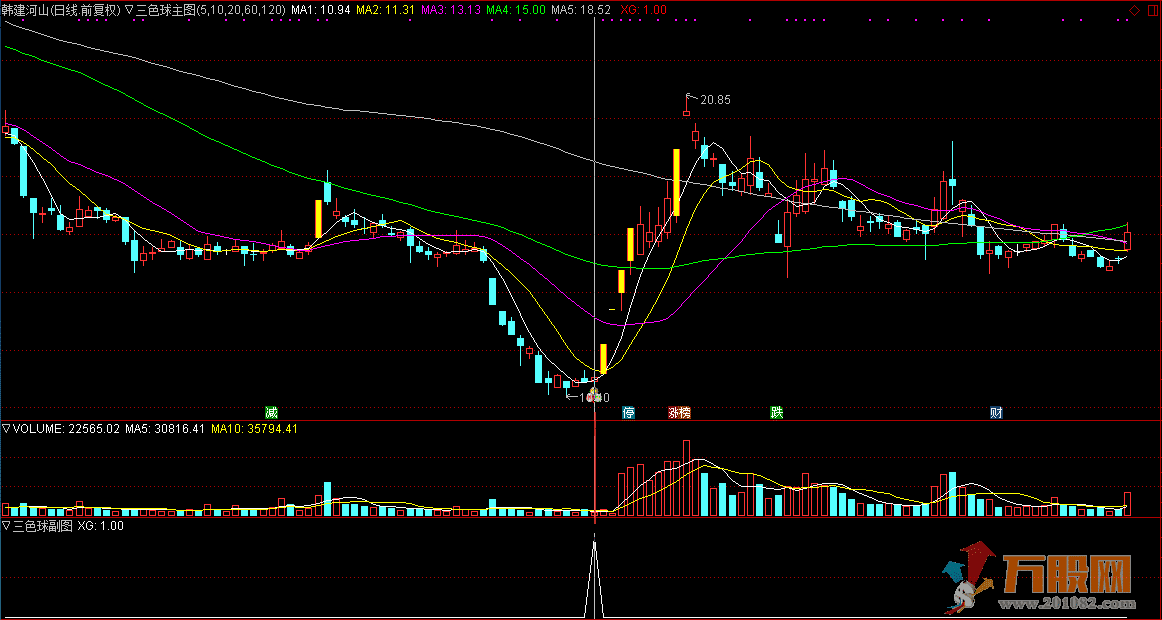Click the volume MA5: 30816.41 readout
This screenshot has height=620, width=1162.
(x=165, y=428)
